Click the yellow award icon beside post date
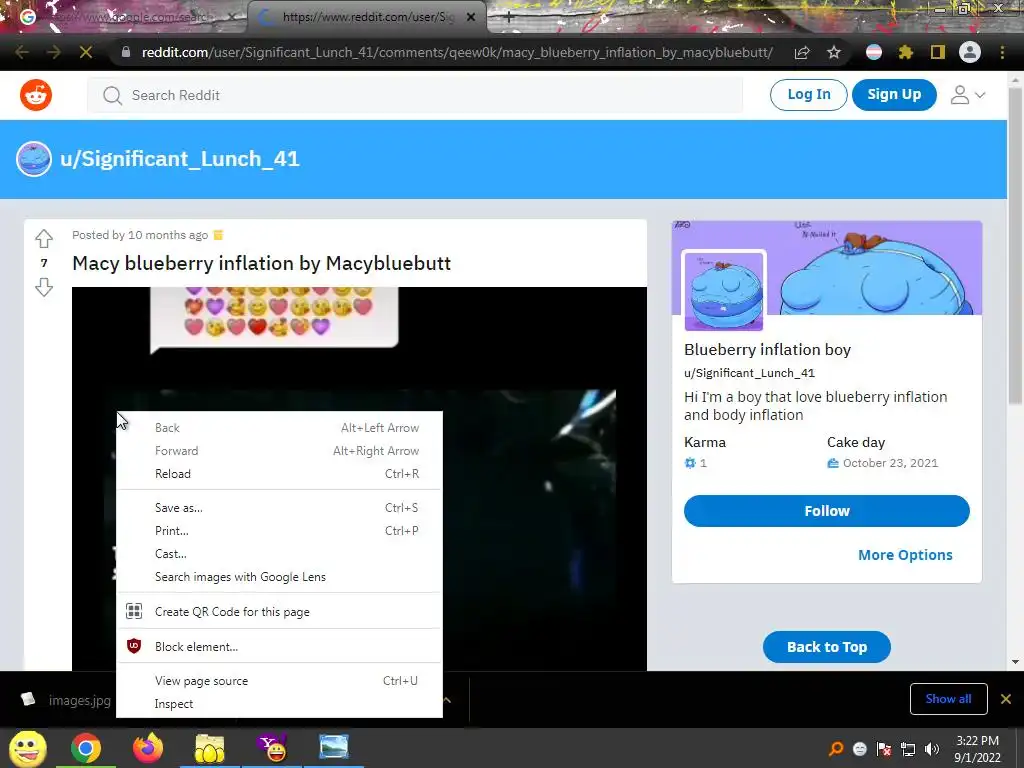 click(218, 235)
